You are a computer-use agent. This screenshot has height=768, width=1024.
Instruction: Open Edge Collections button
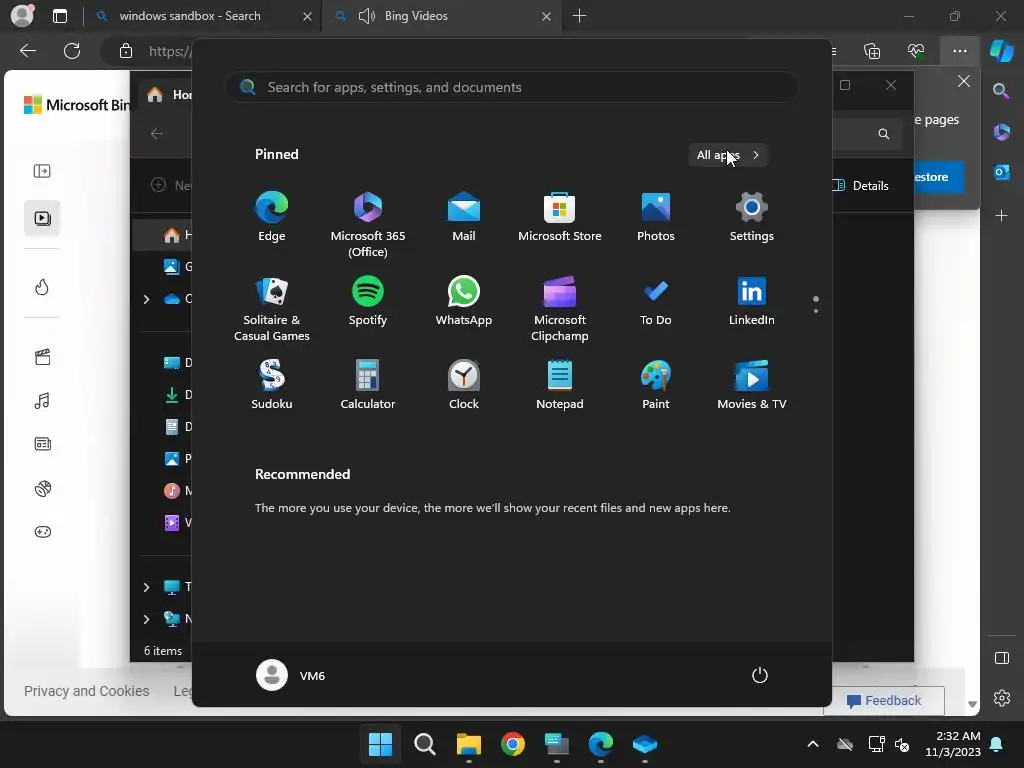872,51
